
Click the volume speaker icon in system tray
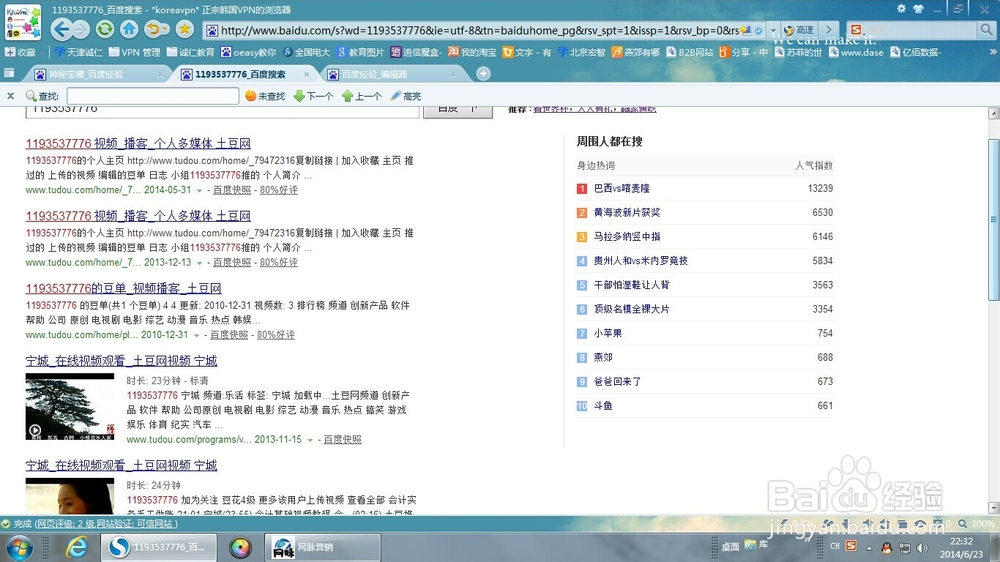[922, 547]
